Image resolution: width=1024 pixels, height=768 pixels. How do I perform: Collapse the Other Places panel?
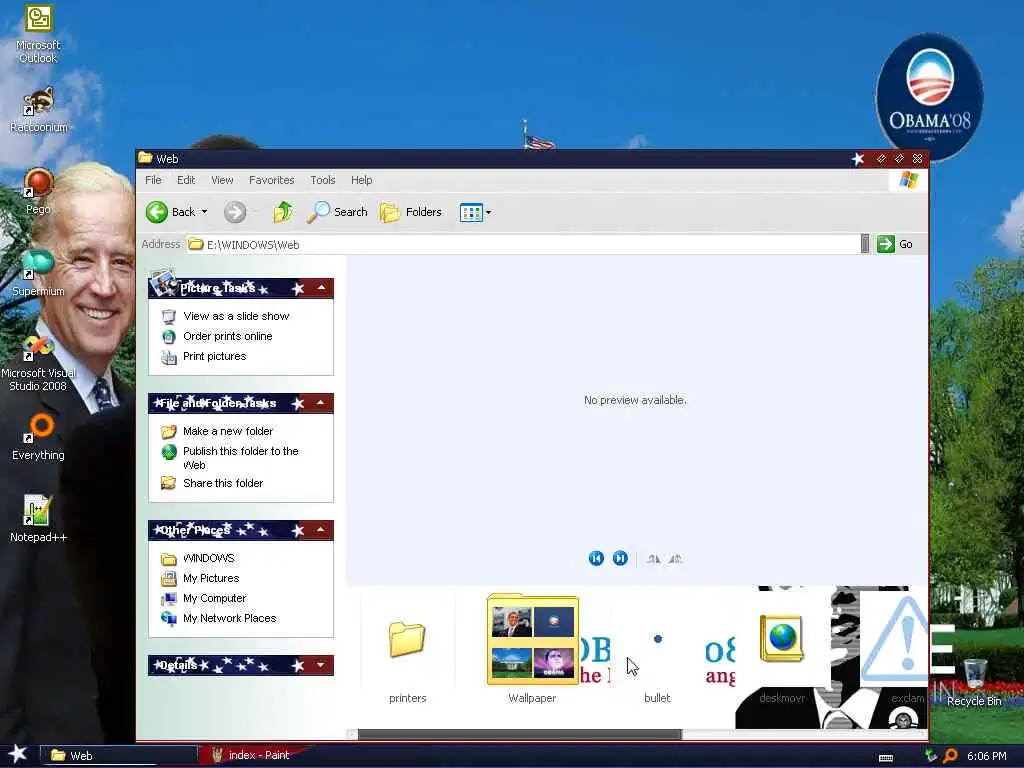coord(321,530)
